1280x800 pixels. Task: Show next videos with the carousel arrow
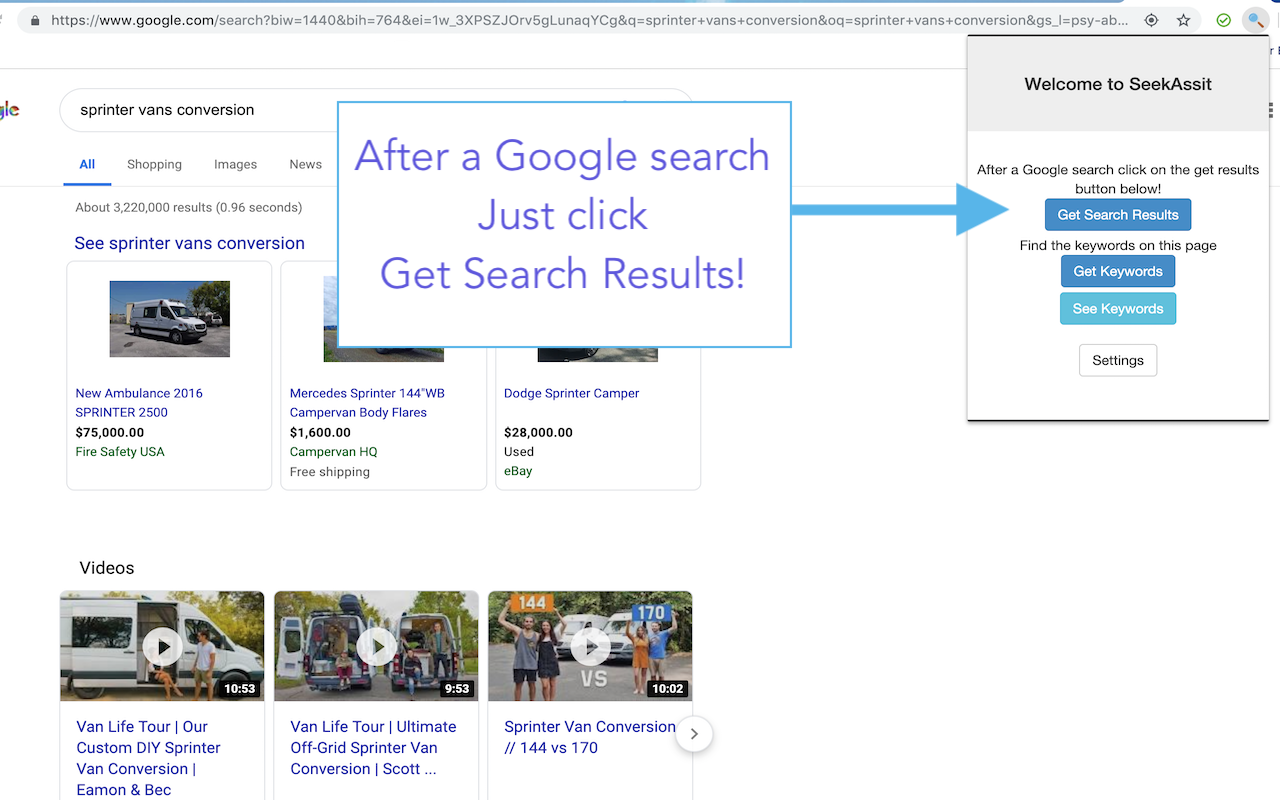coord(694,734)
